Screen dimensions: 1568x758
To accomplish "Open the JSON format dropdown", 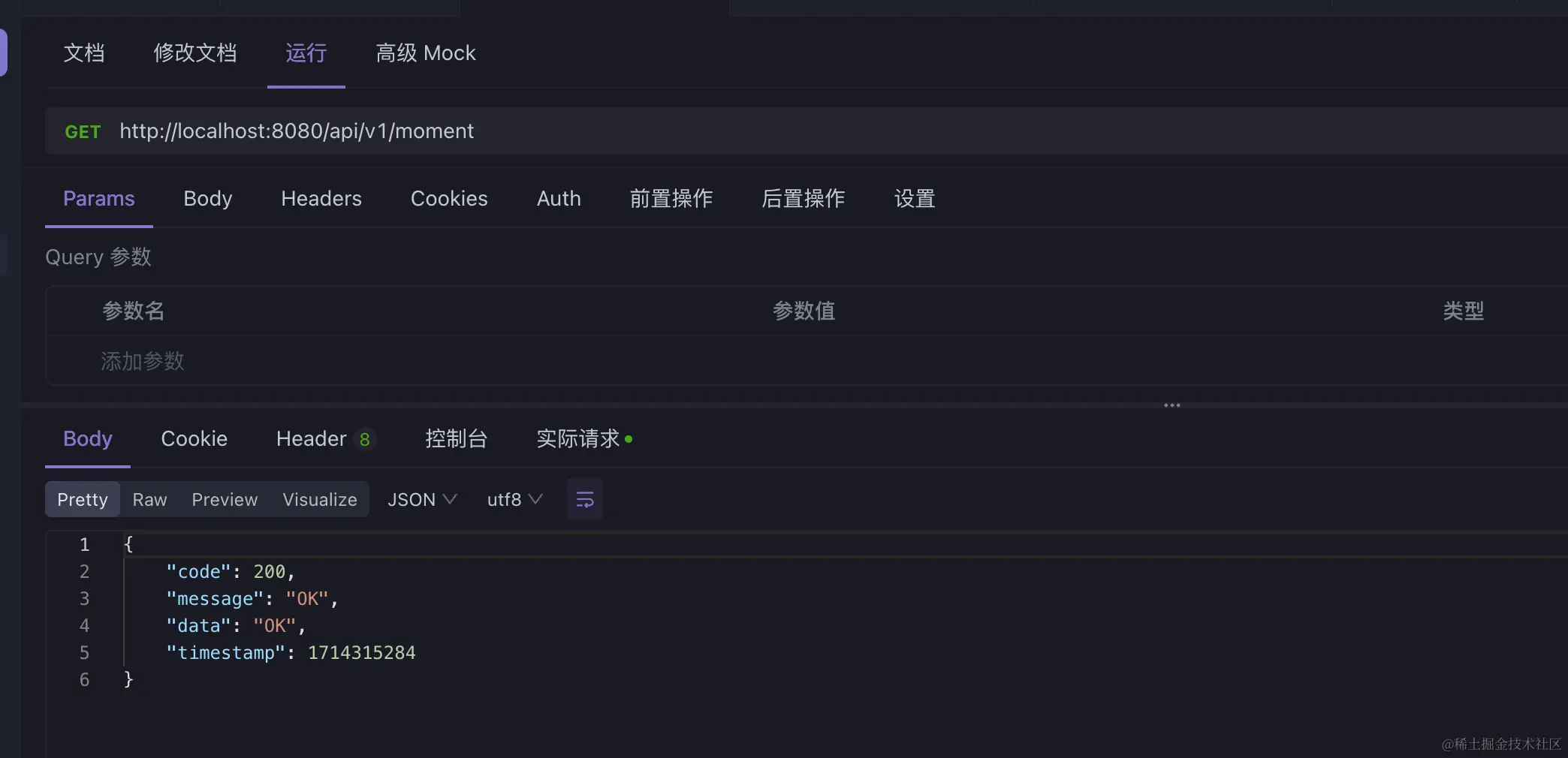I will [422, 500].
